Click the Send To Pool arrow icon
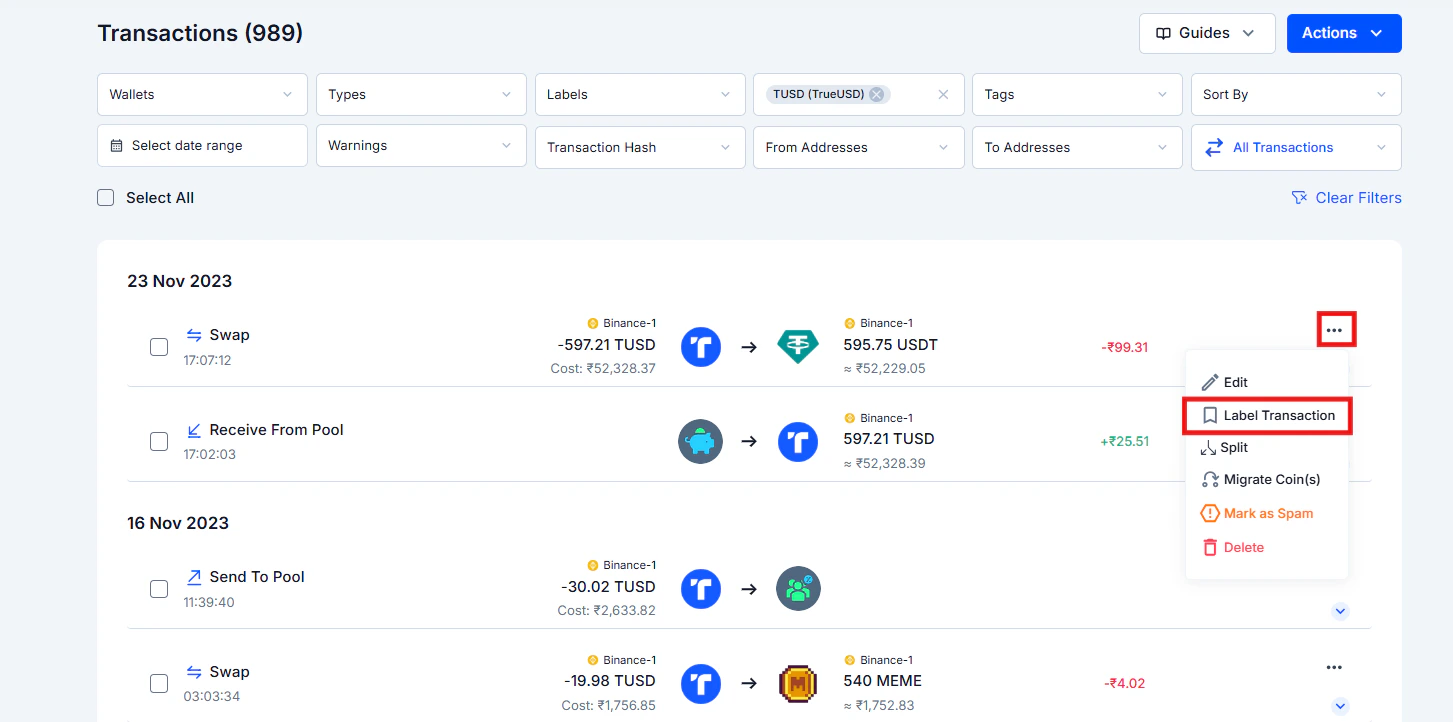Image resolution: width=1453 pixels, height=722 pixels. coord(194,577)
